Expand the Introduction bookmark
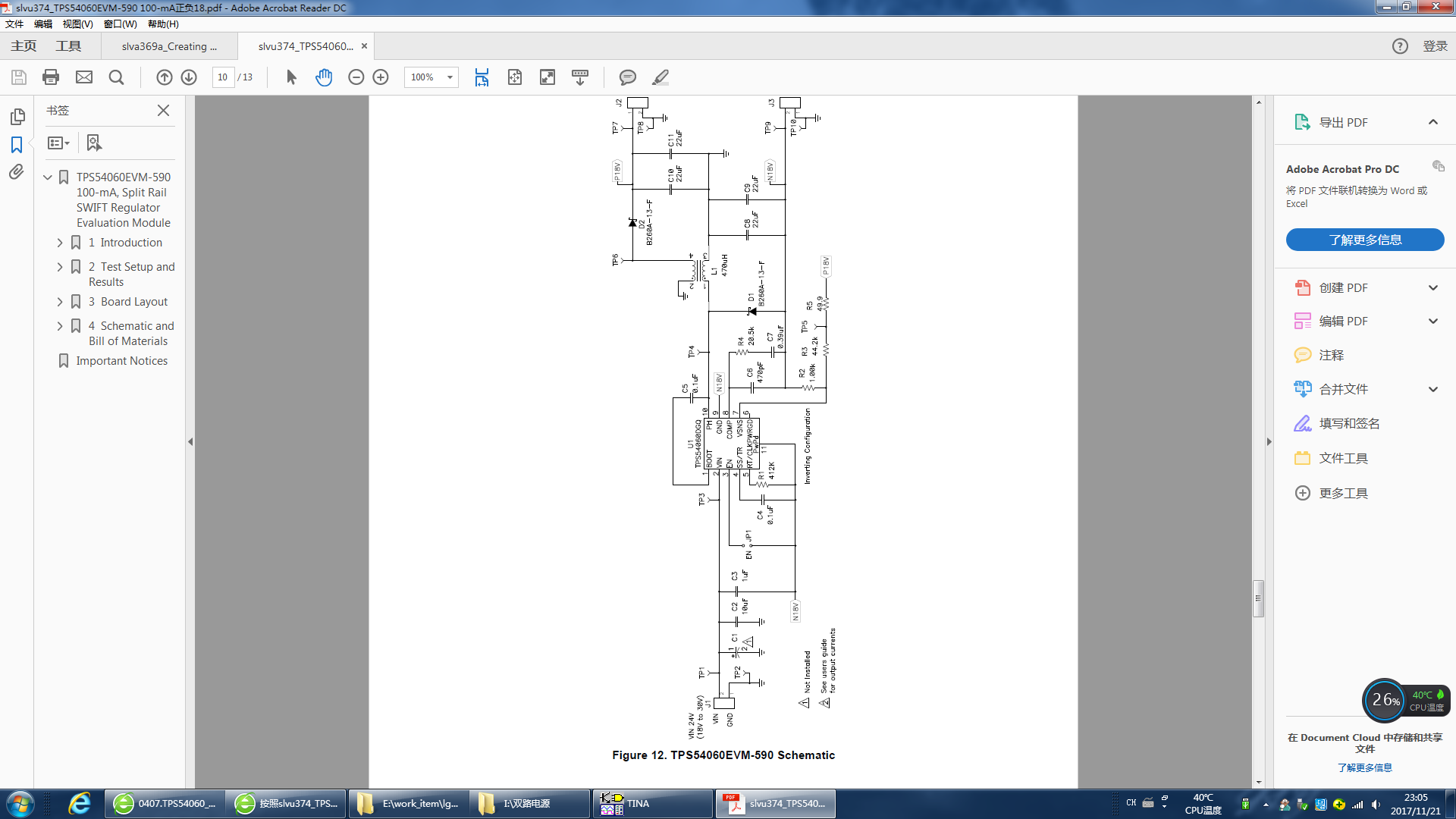The height and width of the screenshot is (819, 1456). click(60, 243)
